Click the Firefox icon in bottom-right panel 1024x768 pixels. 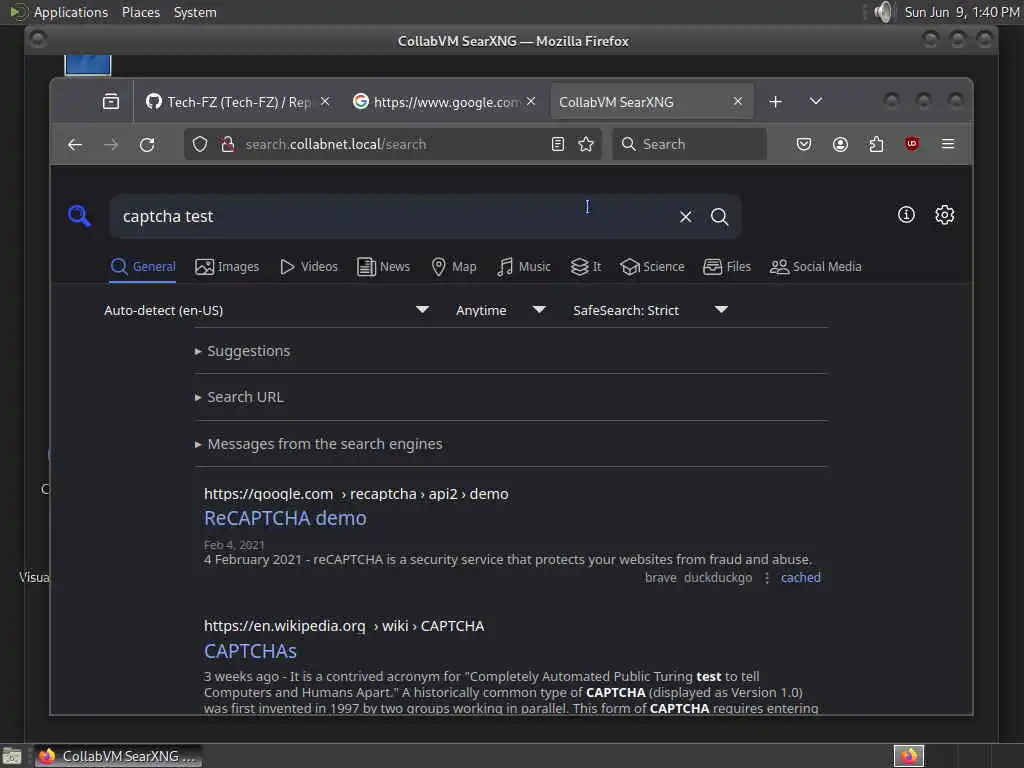pos(909,756)
